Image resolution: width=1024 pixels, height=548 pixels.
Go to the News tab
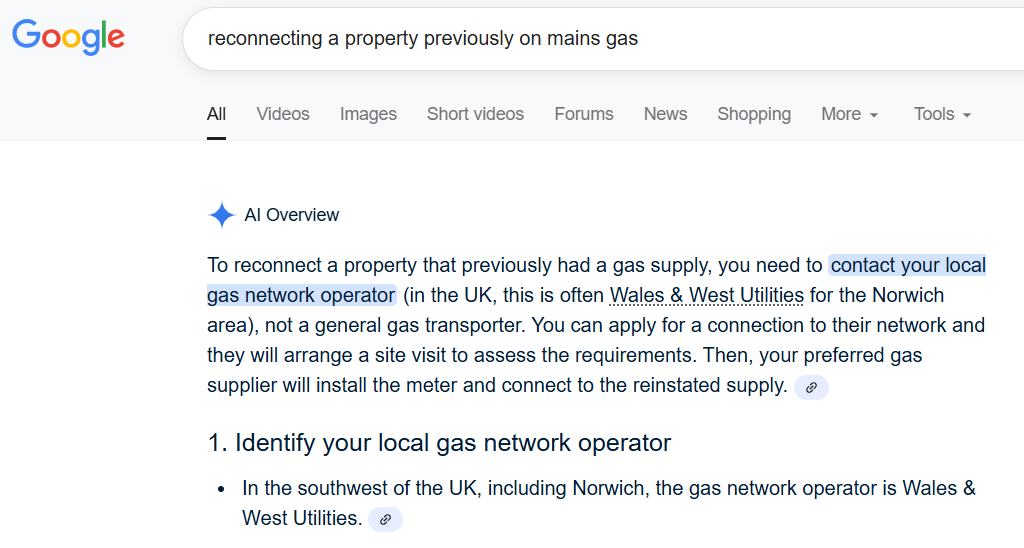point(665,114)
